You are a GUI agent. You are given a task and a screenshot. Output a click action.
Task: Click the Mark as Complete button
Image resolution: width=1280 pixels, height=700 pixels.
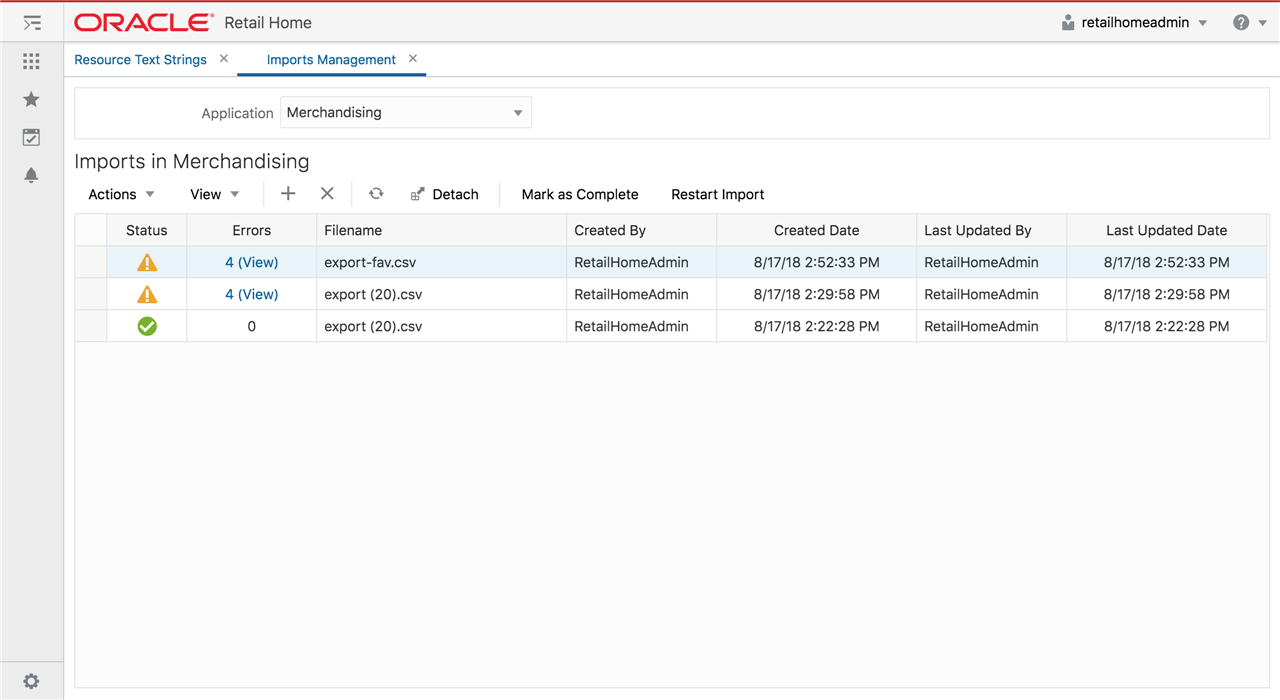[580, 194]
